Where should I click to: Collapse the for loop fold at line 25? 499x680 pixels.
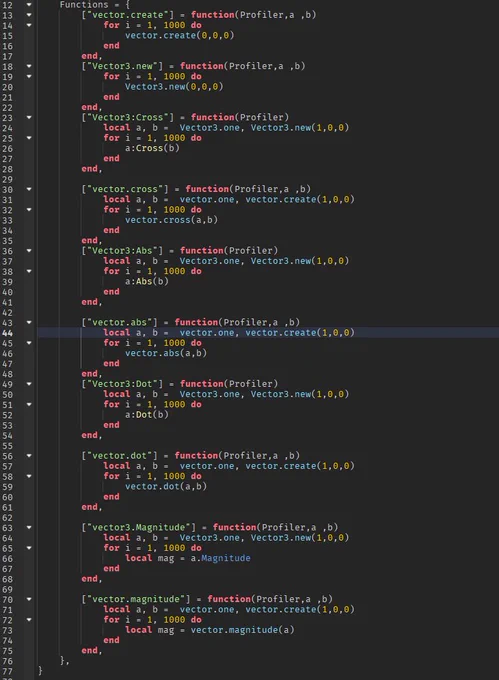coord(29,138)
